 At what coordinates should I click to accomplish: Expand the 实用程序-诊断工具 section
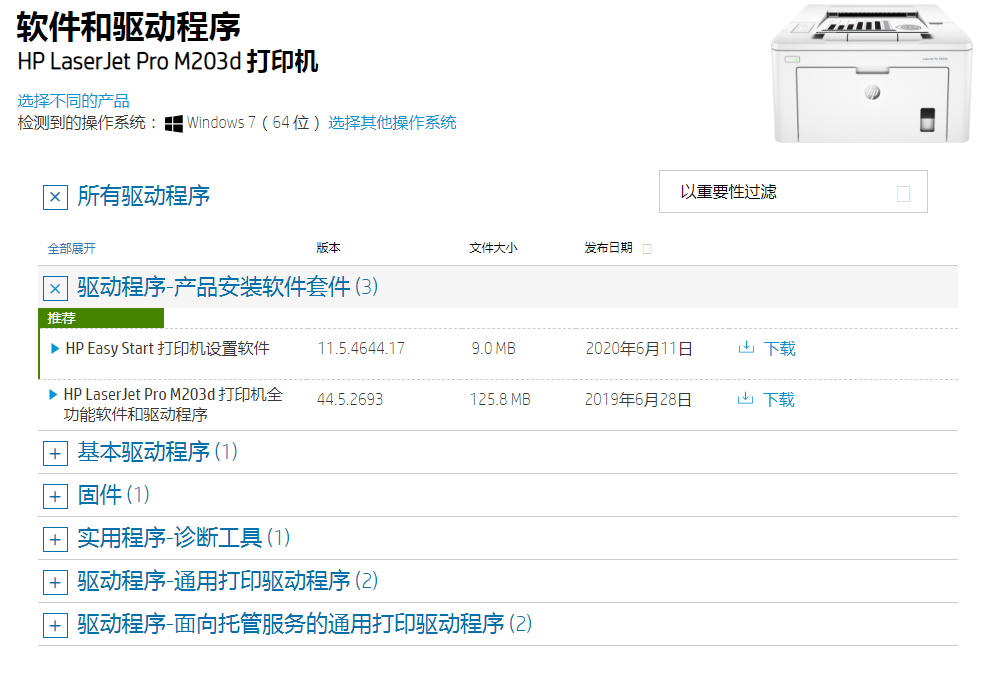pos(55,538)
